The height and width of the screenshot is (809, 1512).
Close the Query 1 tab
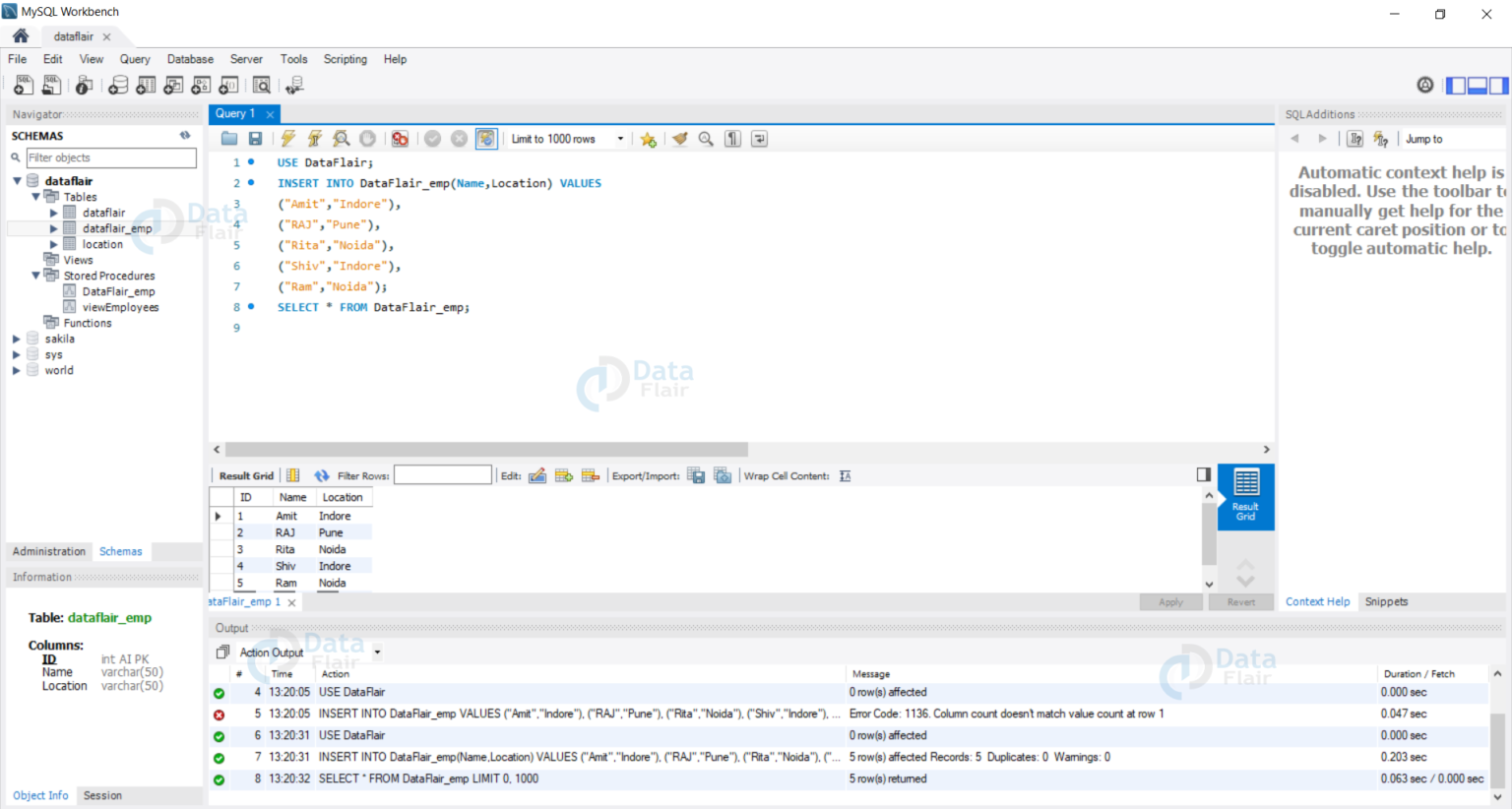270,114
